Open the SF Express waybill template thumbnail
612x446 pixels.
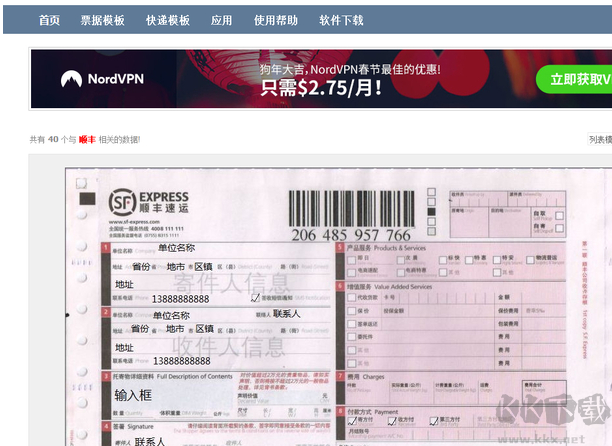pyautogui.click(x=338, y=307)
